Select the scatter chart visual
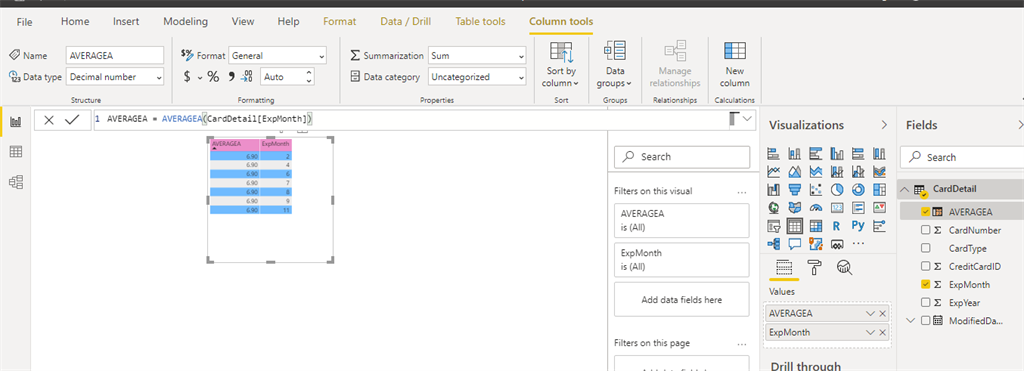 (x=816, y=190)
